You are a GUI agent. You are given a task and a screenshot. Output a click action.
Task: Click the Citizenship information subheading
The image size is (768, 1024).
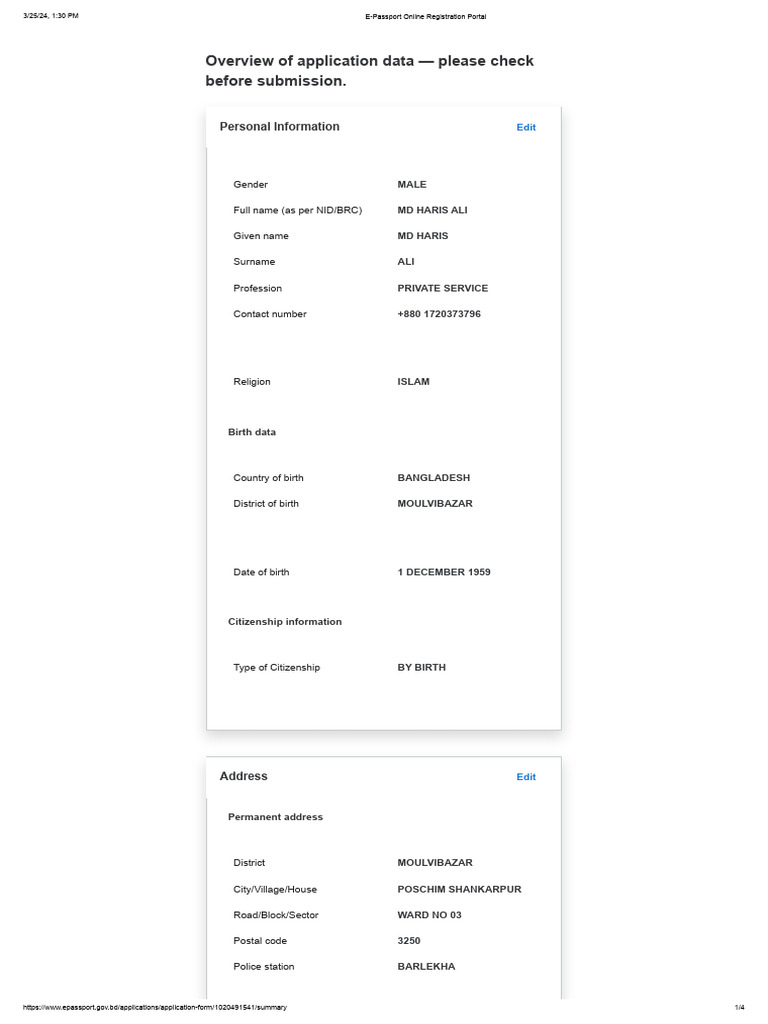tap(285, 622)
